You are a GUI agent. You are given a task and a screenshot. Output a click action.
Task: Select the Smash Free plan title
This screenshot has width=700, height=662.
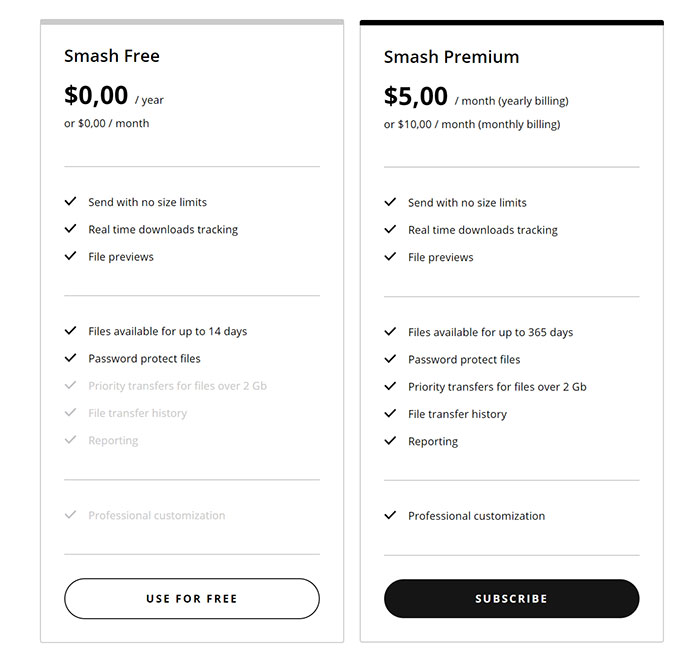pos(112,56)
